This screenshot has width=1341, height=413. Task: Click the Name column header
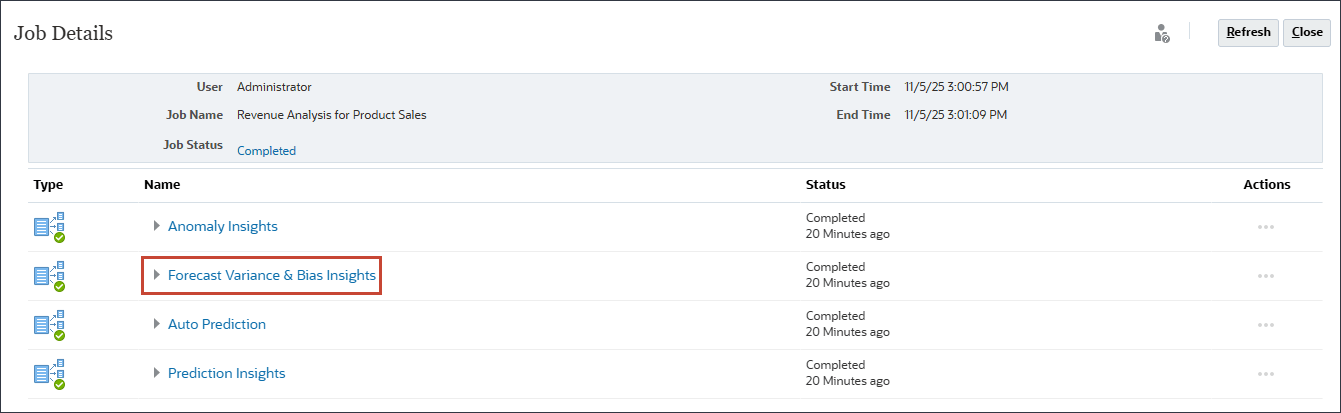tap(161, 185)
